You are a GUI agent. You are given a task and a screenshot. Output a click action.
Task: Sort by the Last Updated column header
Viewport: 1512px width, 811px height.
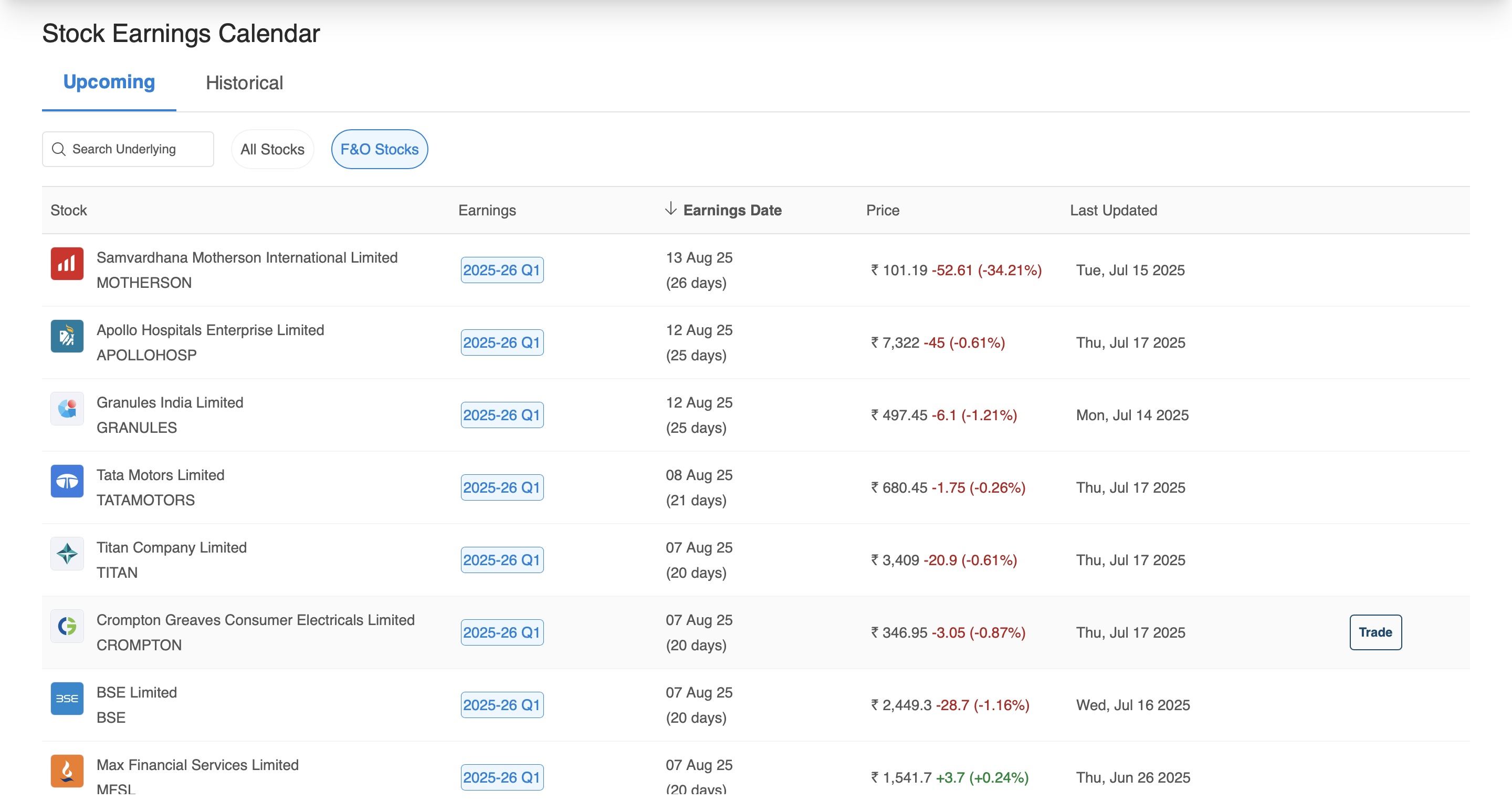pos(1113,210)
